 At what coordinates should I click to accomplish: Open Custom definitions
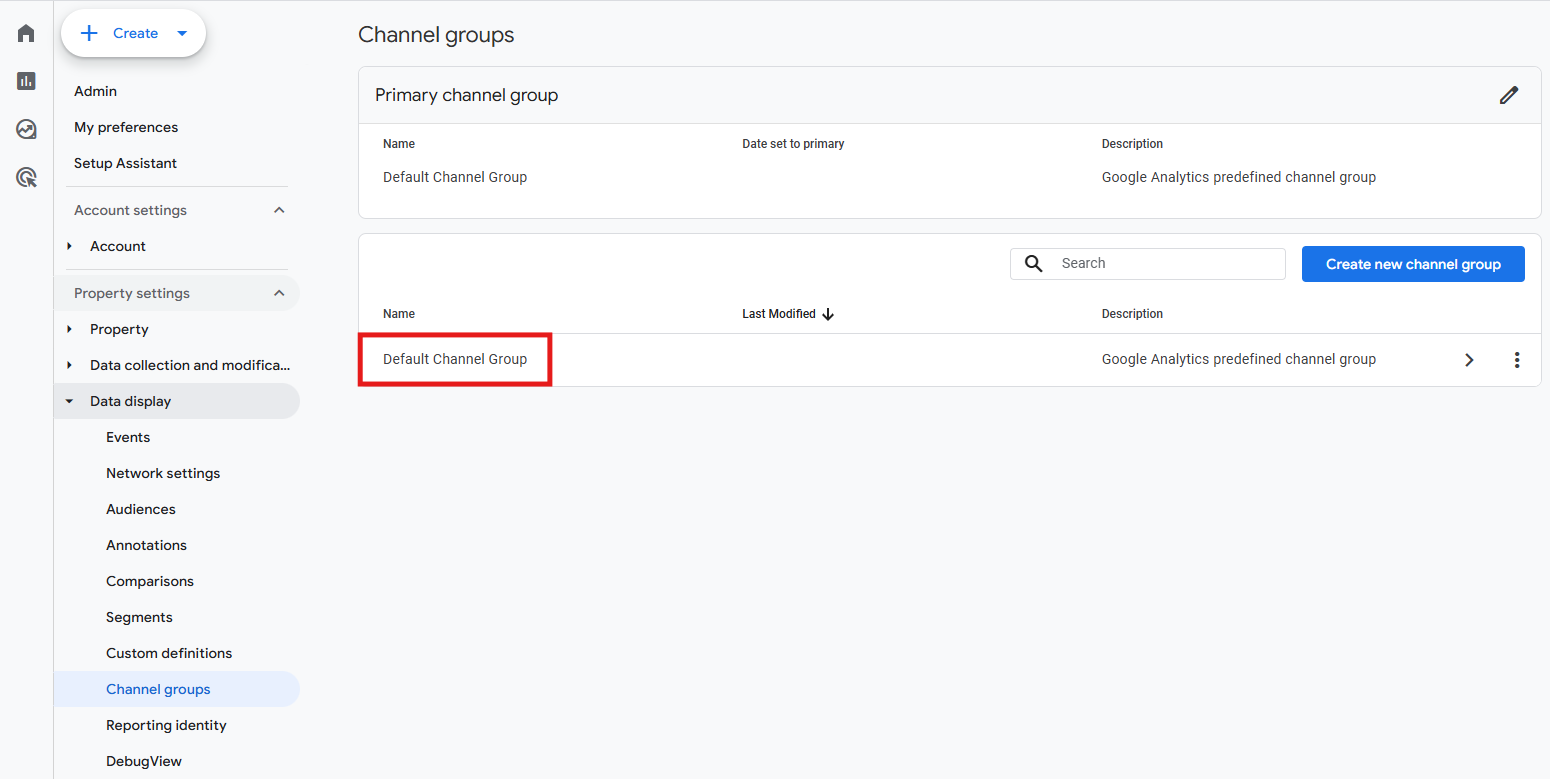click(x=169, y=653)
